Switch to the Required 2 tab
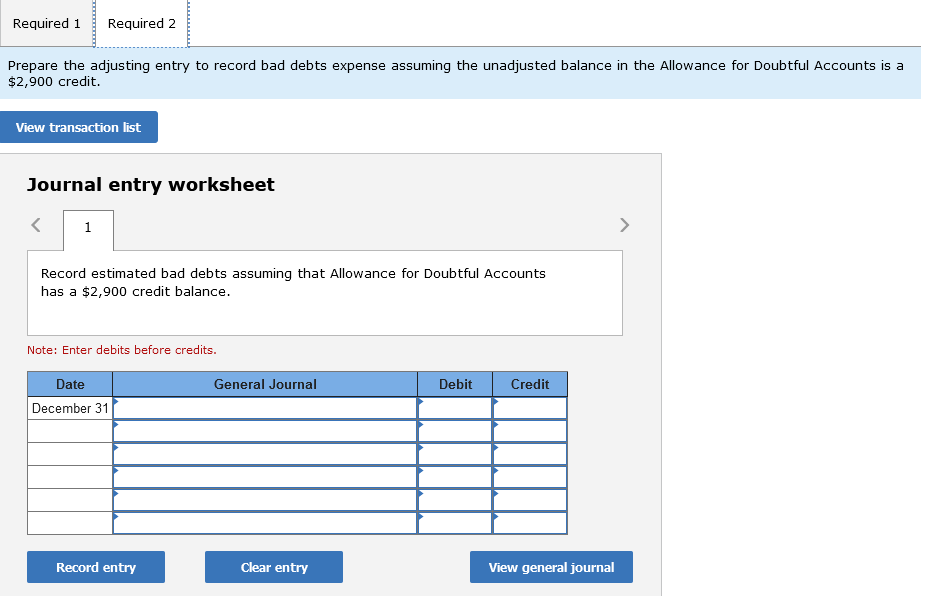The image size is (926, 596). pyautogui.click(x=141, y=23)
